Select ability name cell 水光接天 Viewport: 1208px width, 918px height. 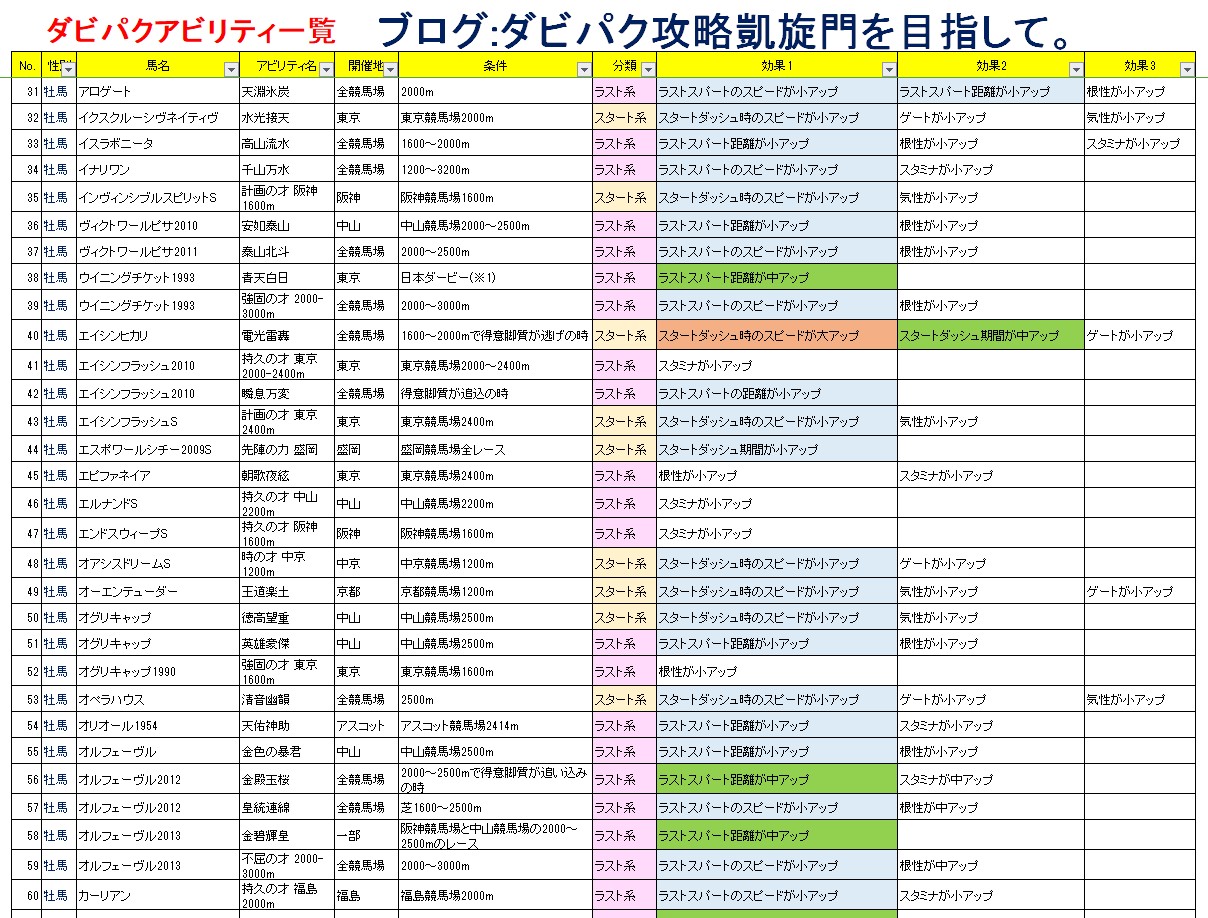(287, 117)
